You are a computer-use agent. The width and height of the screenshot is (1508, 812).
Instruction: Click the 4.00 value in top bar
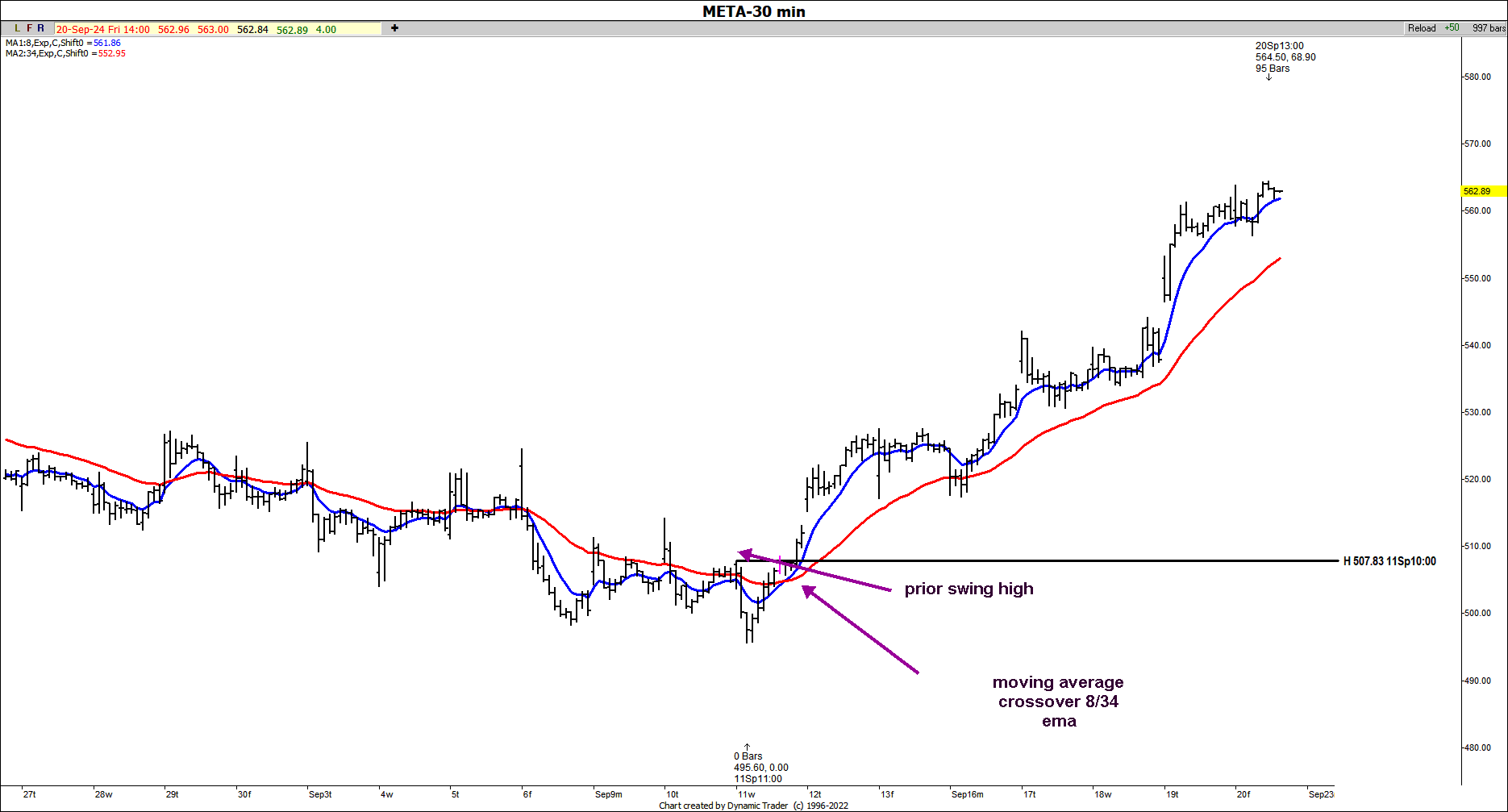326,29
